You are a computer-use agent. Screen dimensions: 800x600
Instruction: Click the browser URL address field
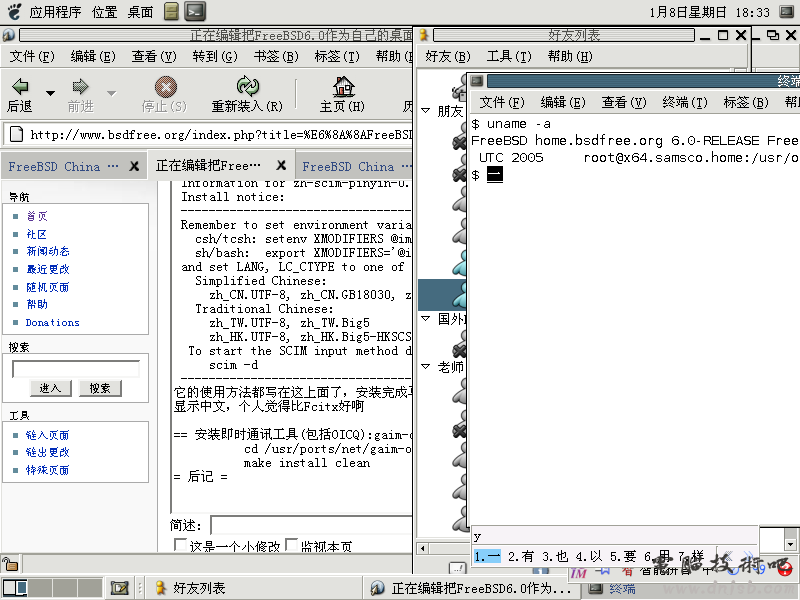coord(220,135)
